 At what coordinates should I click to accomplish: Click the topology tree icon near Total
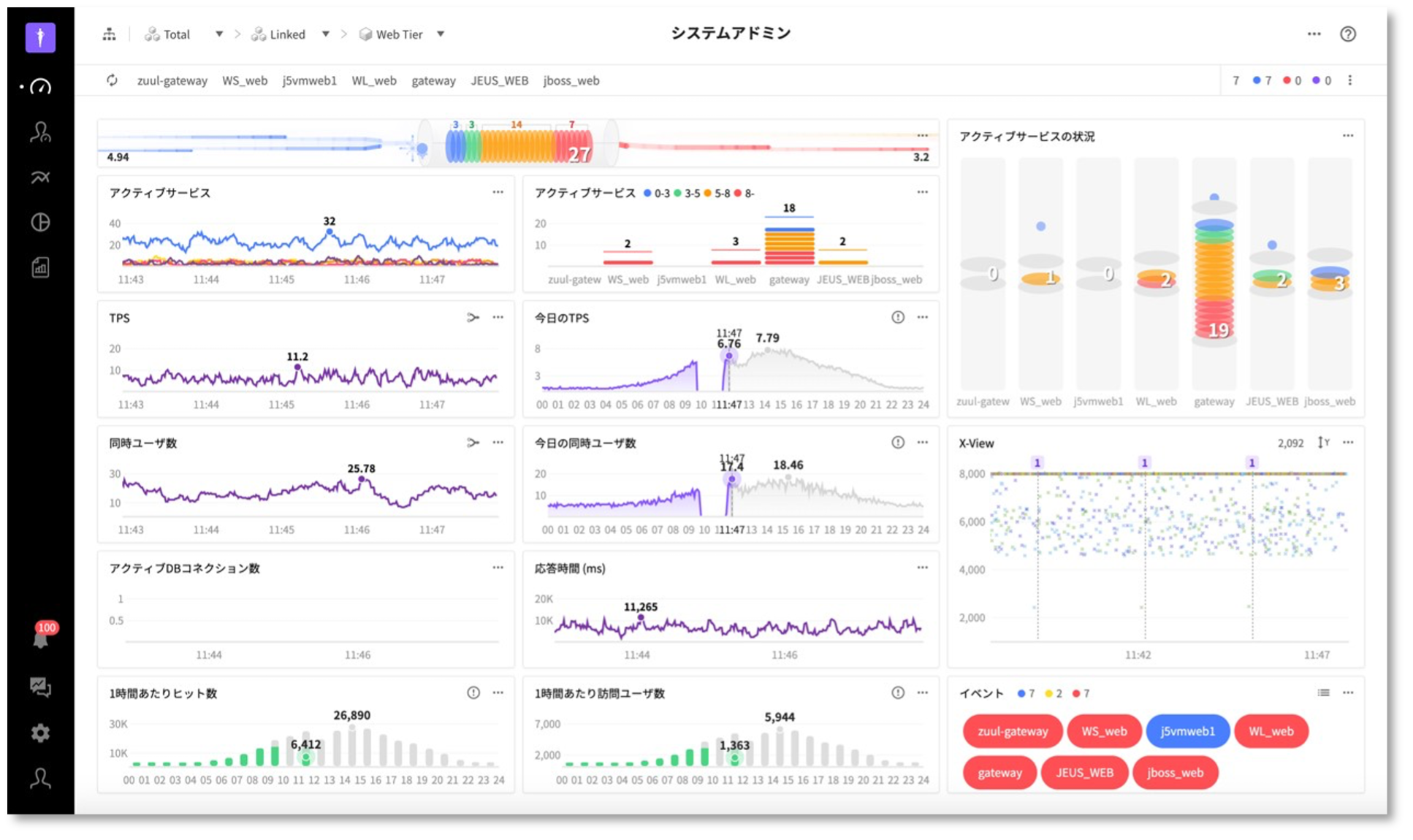click(109, 34)
